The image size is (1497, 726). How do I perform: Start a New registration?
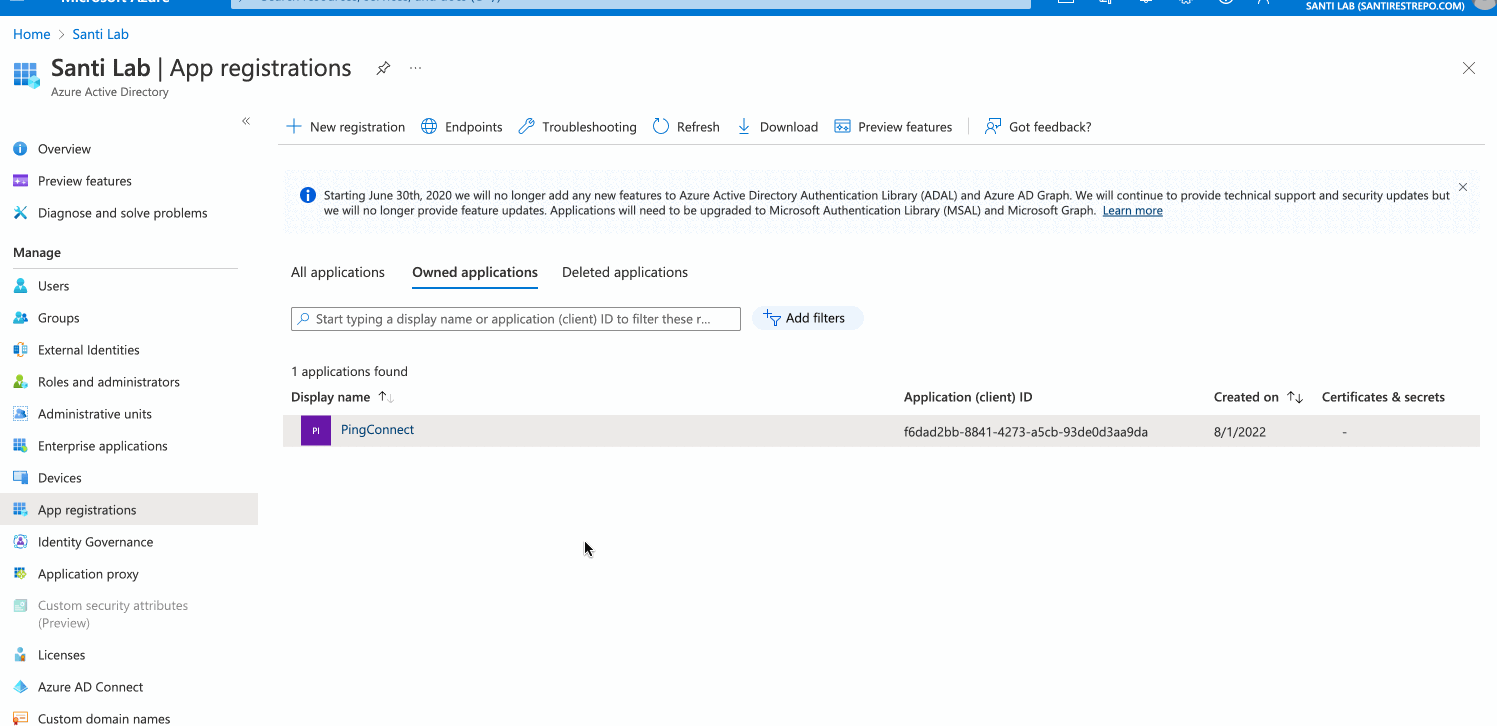[x=345, y=126]
